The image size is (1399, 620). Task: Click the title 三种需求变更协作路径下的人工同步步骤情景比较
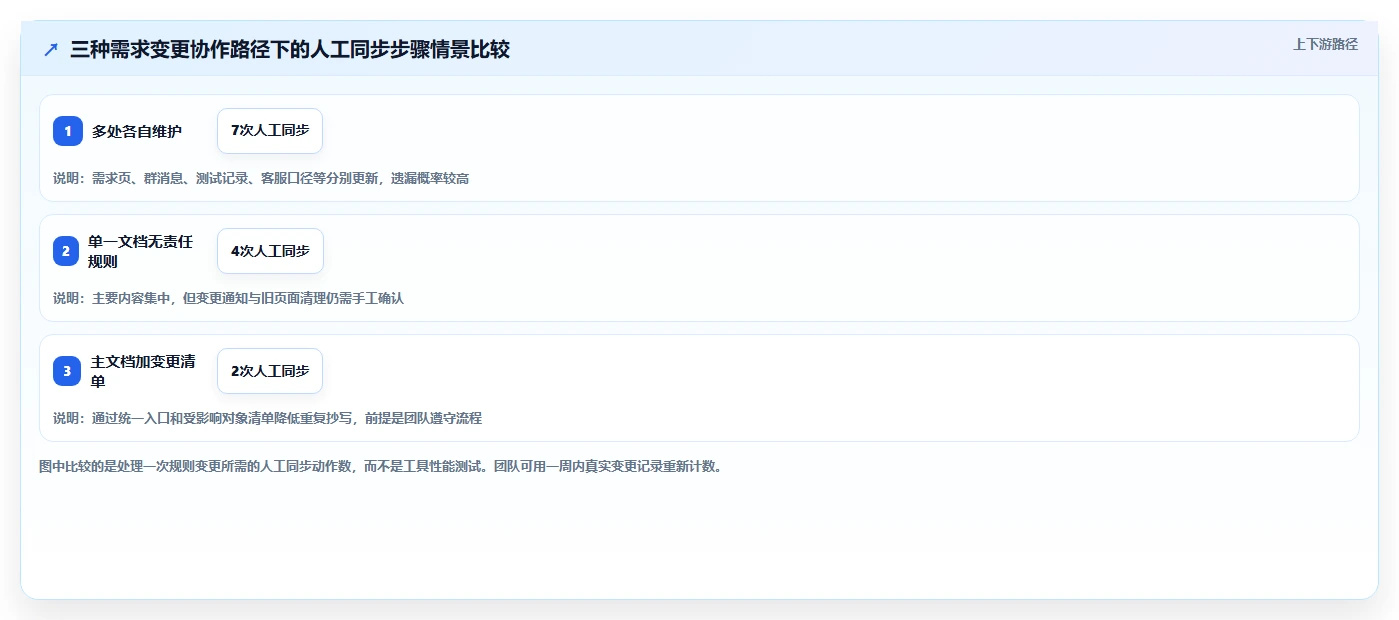(290, 49)
